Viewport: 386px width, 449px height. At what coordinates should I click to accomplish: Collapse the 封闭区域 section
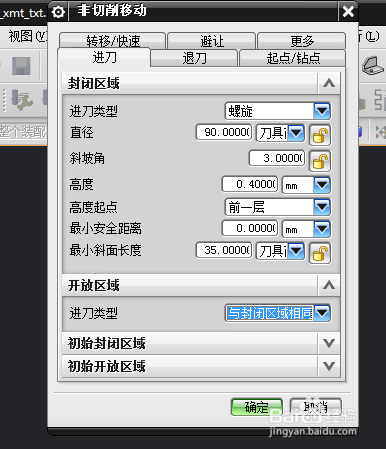coord(329,83)
